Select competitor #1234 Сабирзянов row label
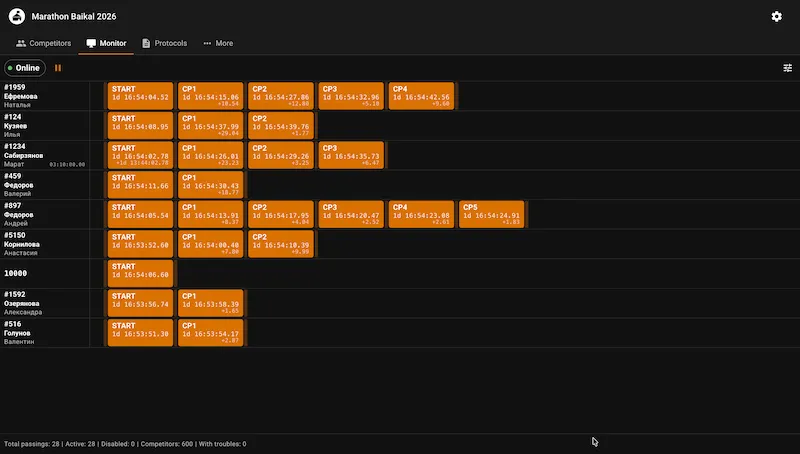Viewport: 800px width, 454px height. click(x=45, y=155)
